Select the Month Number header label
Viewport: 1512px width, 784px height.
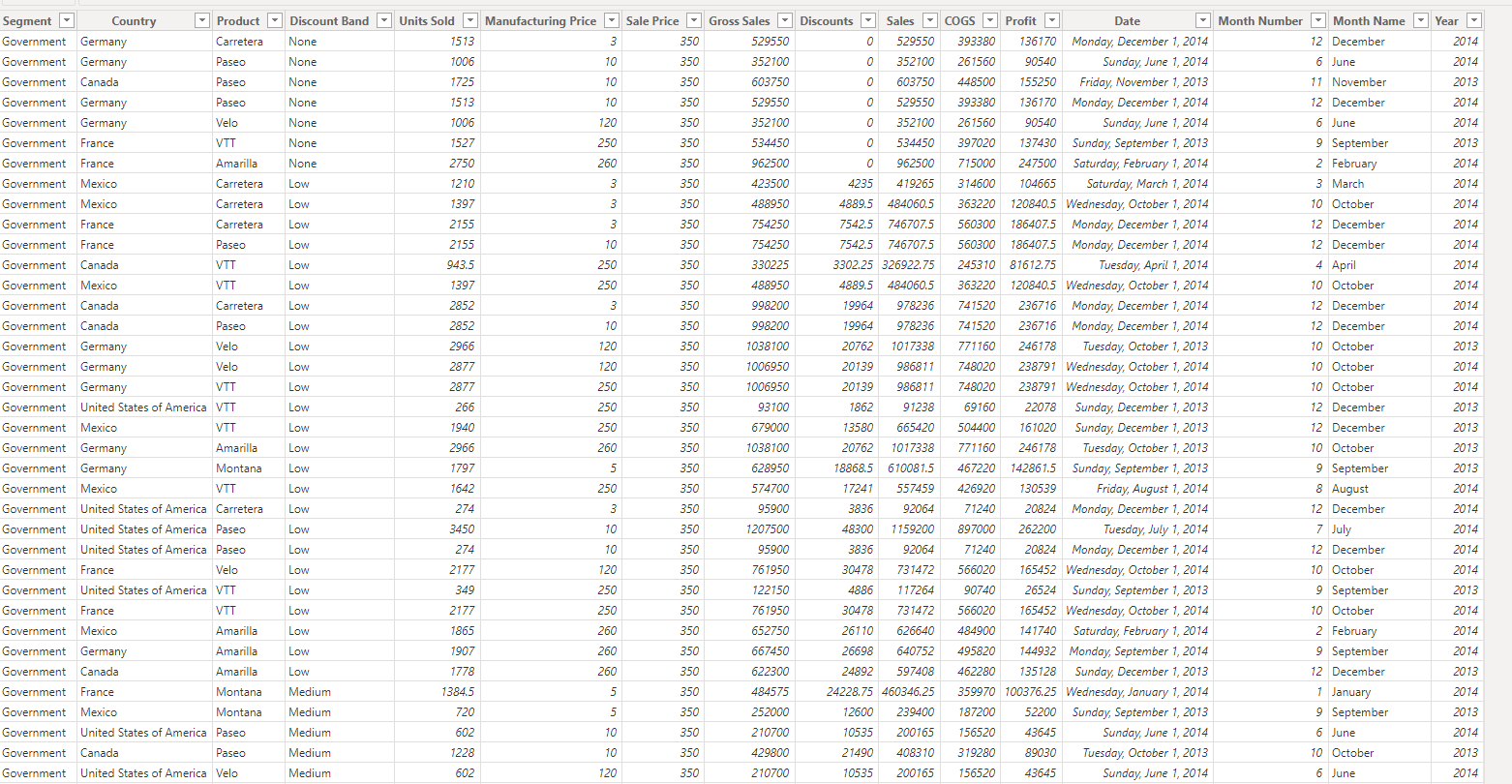pyautogui.click(x=1260, y=20)
